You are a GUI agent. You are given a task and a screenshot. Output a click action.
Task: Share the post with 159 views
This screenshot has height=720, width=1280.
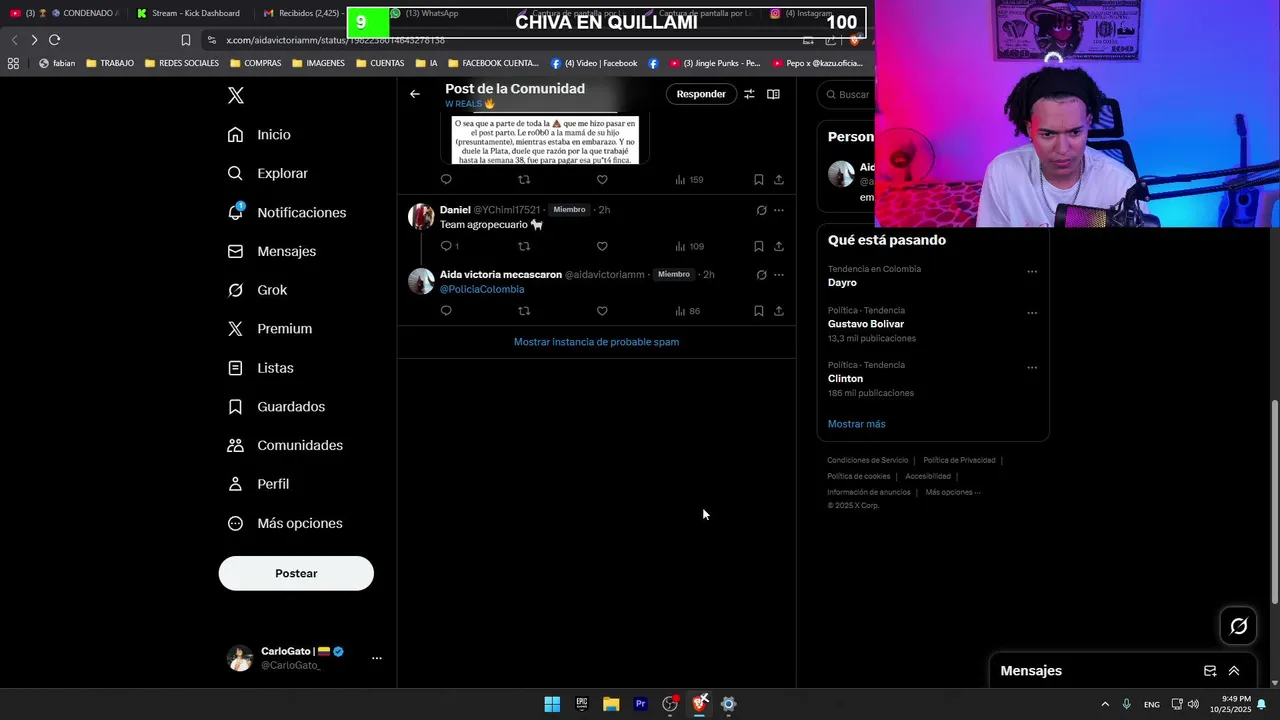point(779,180)
